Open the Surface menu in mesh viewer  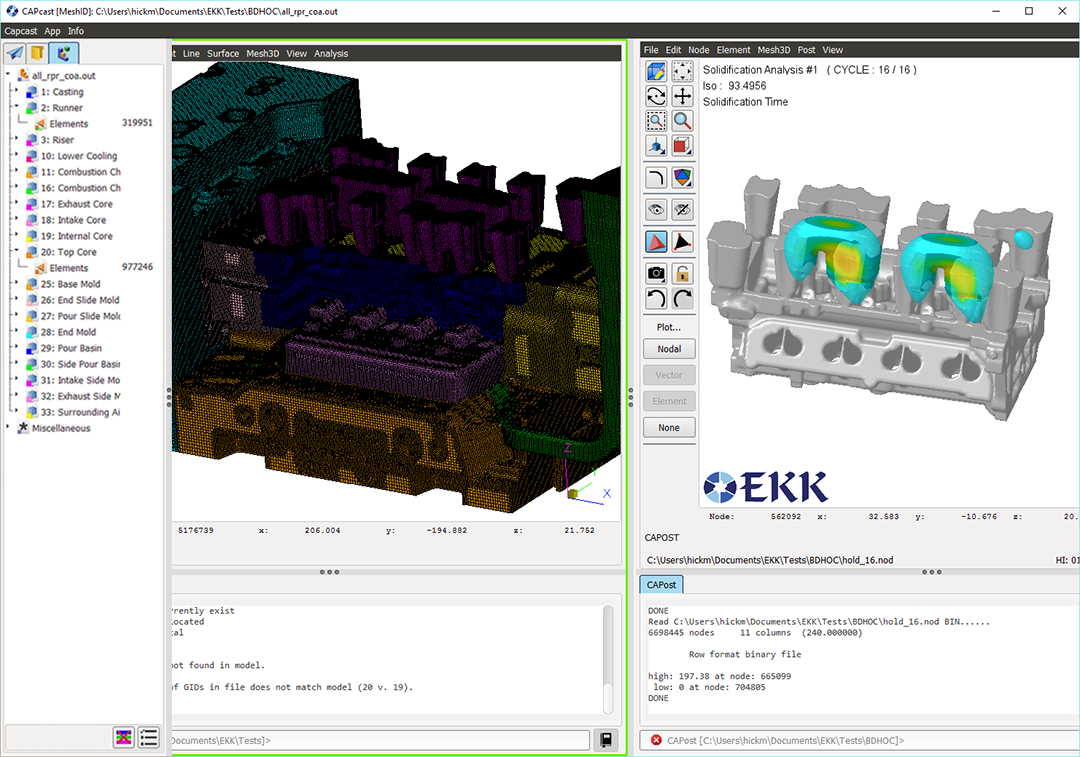(x=223, y=53)
